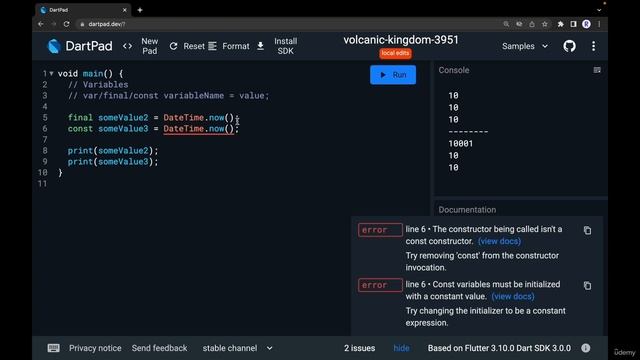Image resolution: width=640 pixels, height=360 pixels.
Task: Click the share page icon in the address bar
Action: coord(531,24)
